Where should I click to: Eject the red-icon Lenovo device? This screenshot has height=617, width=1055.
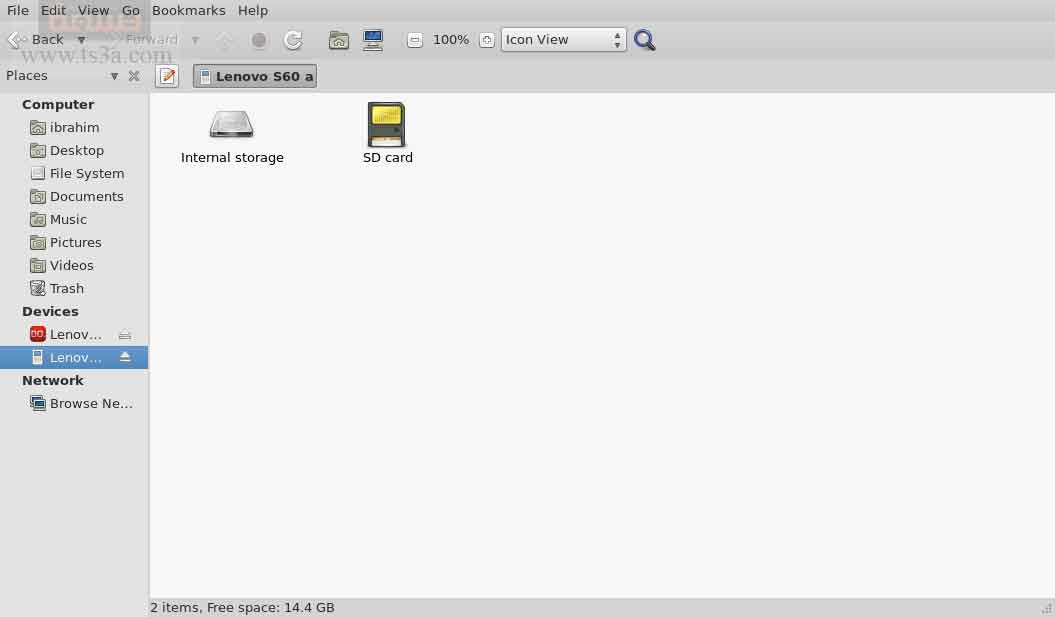pyautogui.click(x=125, y=334)
